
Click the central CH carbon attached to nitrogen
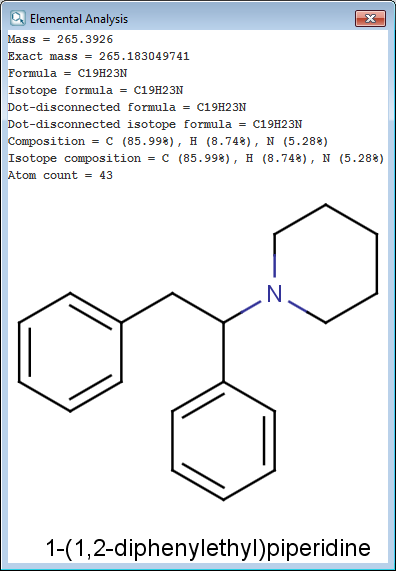(223, 323)
